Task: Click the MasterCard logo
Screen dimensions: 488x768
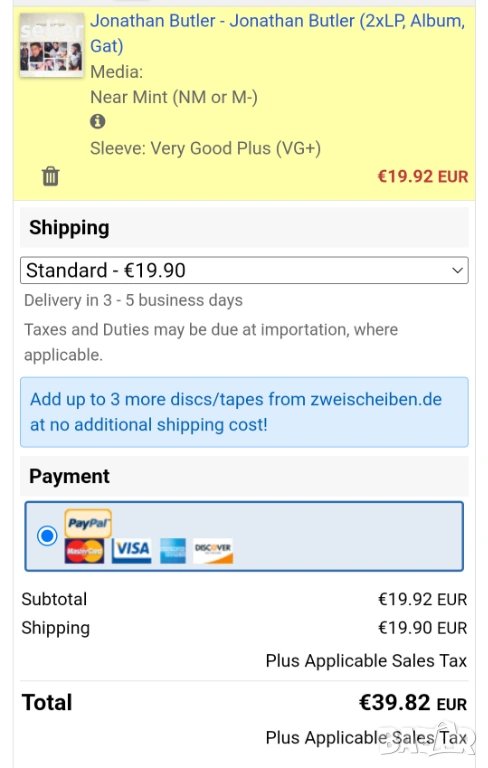Action: pyautogui.click(x=84, y=551)
